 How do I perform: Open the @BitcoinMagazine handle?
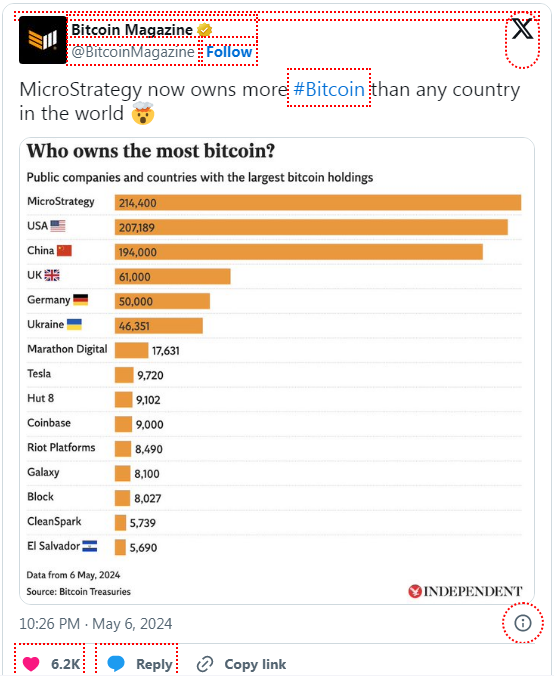click(x=133, y=52)
